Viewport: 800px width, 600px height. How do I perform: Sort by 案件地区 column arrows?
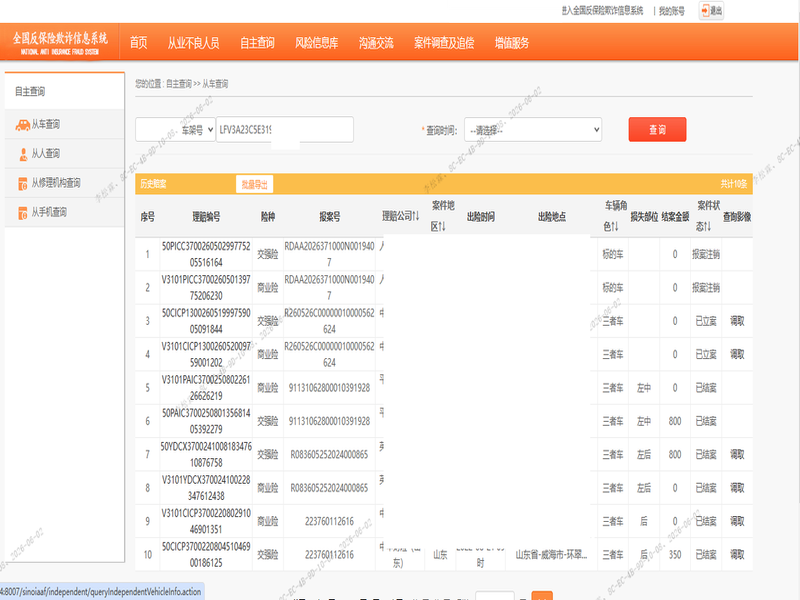[442, 227]
